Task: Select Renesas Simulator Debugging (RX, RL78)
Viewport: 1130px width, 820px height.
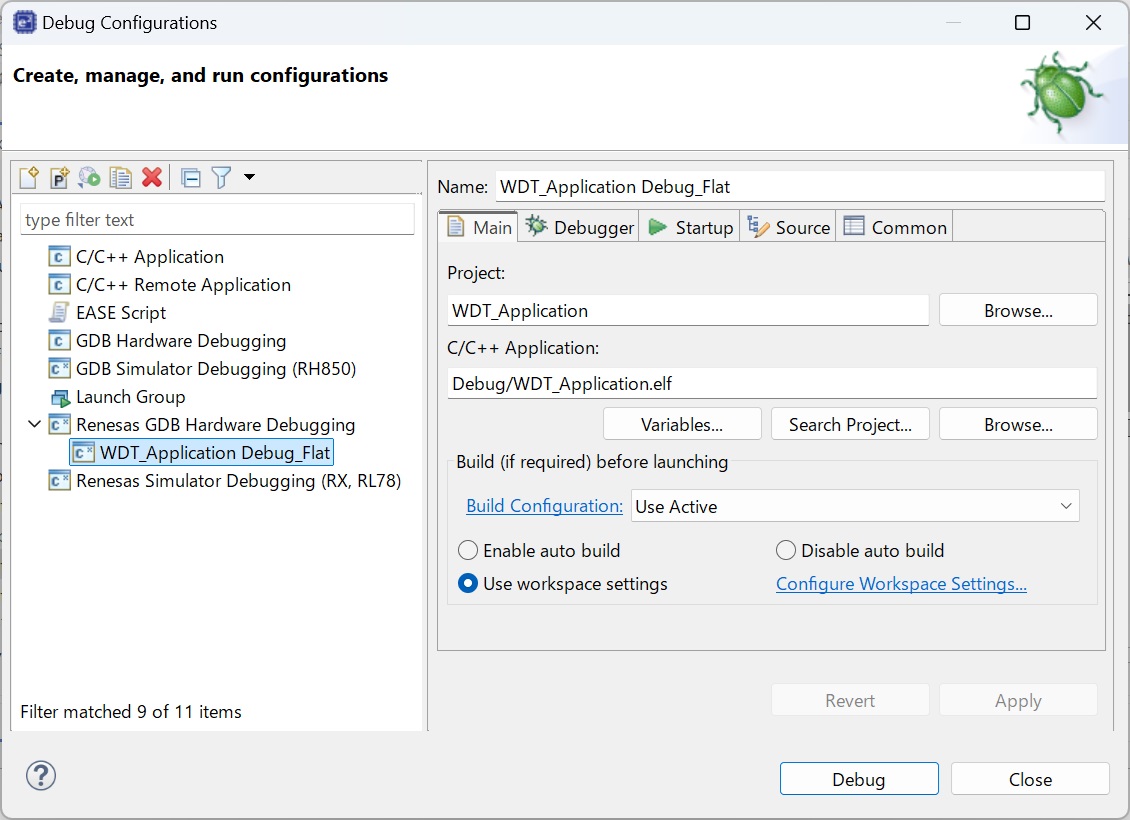Action: click(225, 481)
